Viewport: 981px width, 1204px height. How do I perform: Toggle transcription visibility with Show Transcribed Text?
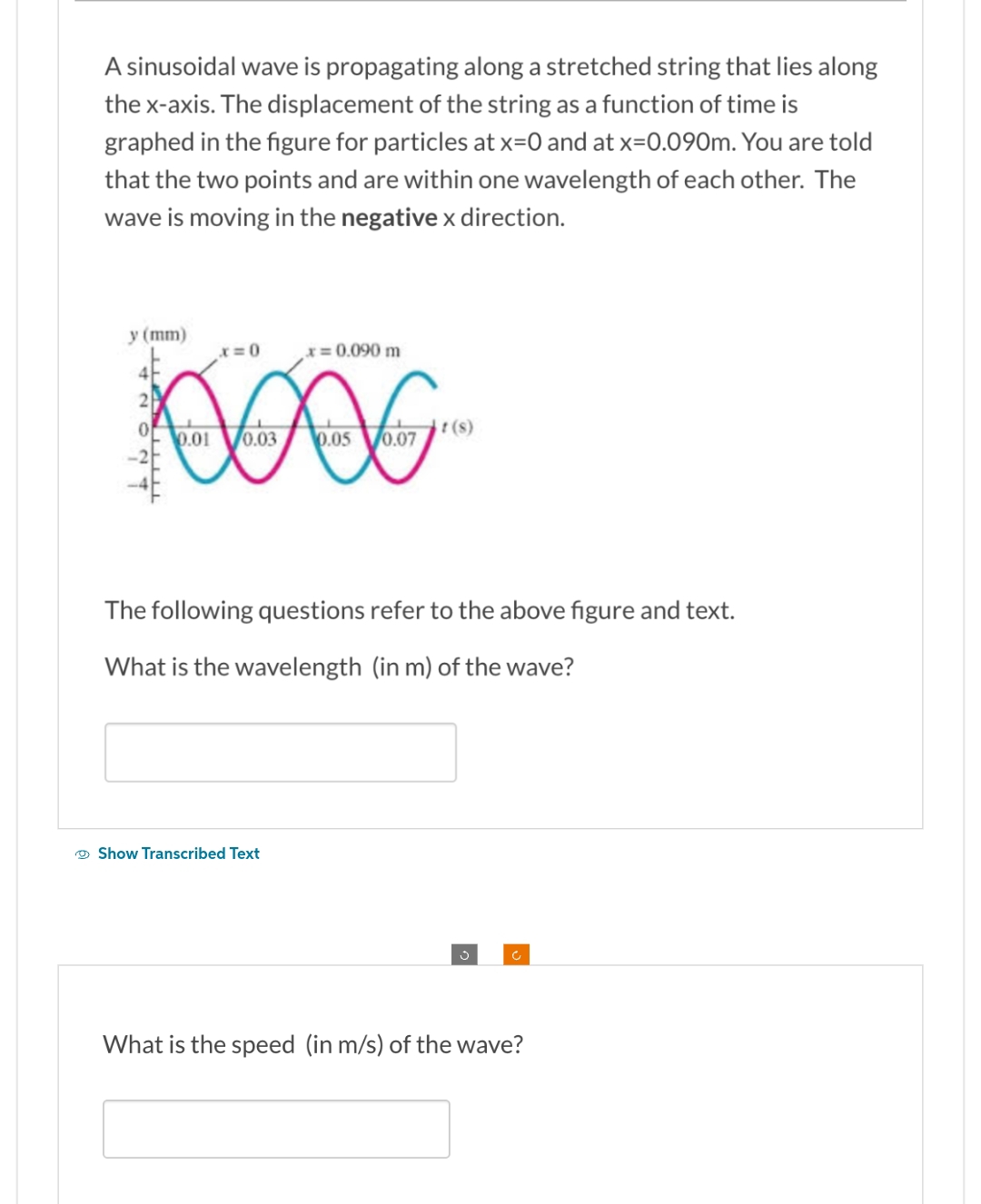[x=178, y=854]
